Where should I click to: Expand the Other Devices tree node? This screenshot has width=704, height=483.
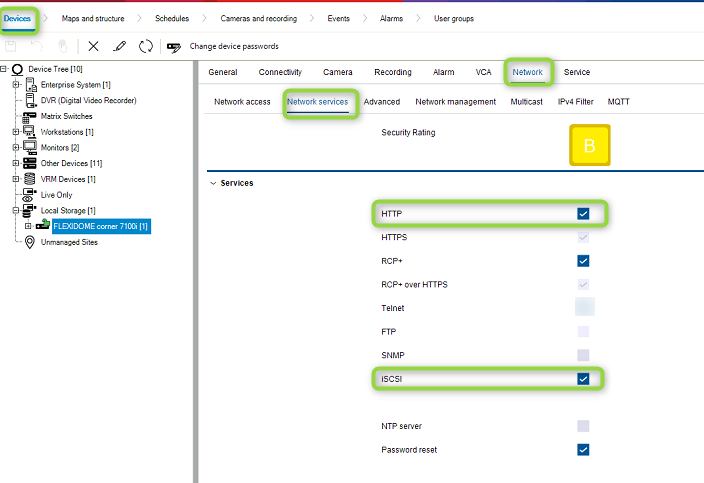tap(16, 163)
